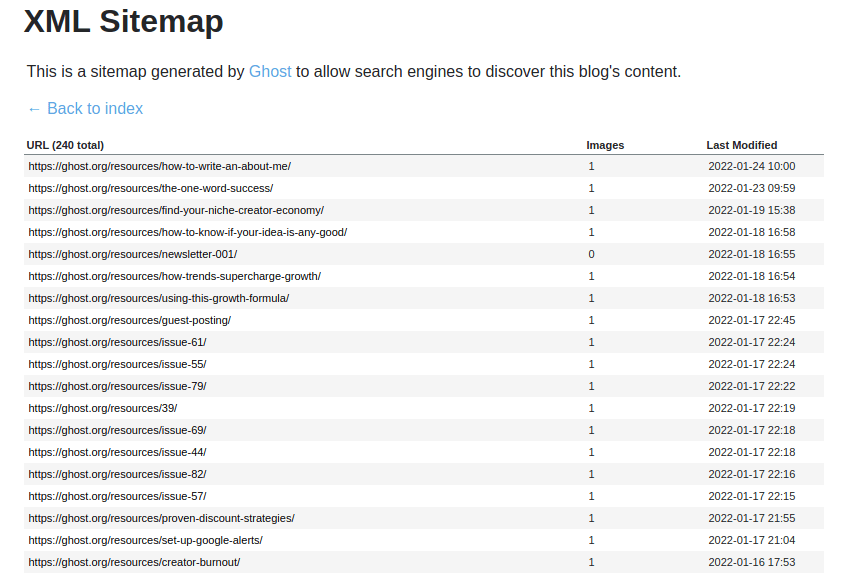Open the creator-burnout URL

[134, 562]
